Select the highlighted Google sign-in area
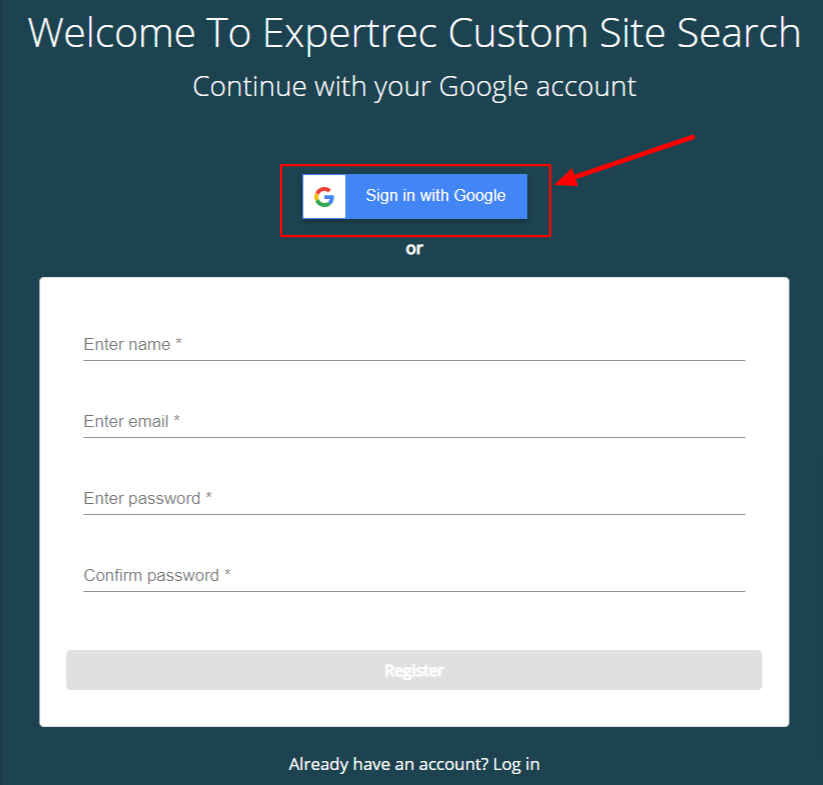The image size is (823, 785). tap(414, 196)
